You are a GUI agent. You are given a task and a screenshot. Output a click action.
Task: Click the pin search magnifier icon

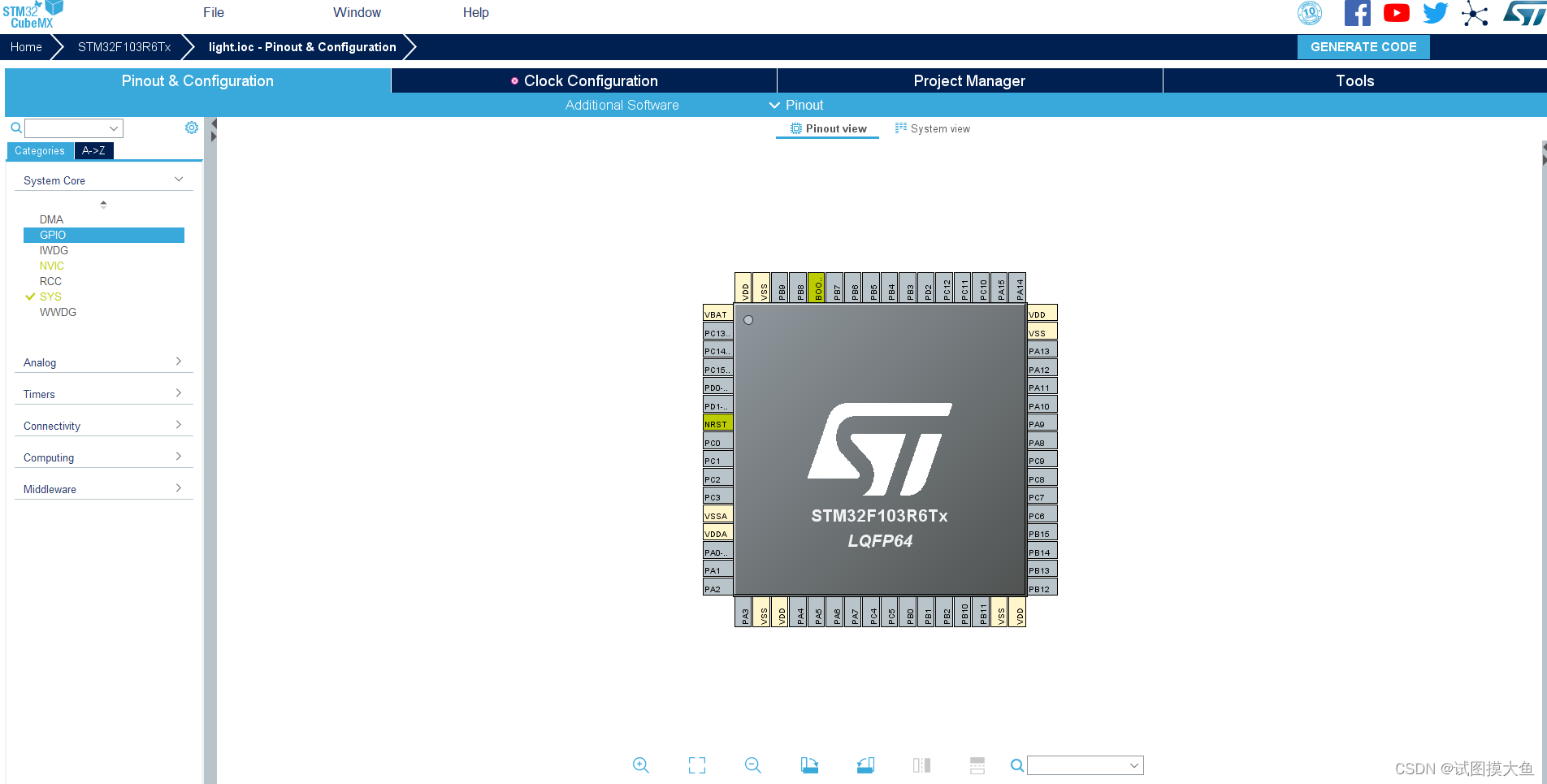1017,765
